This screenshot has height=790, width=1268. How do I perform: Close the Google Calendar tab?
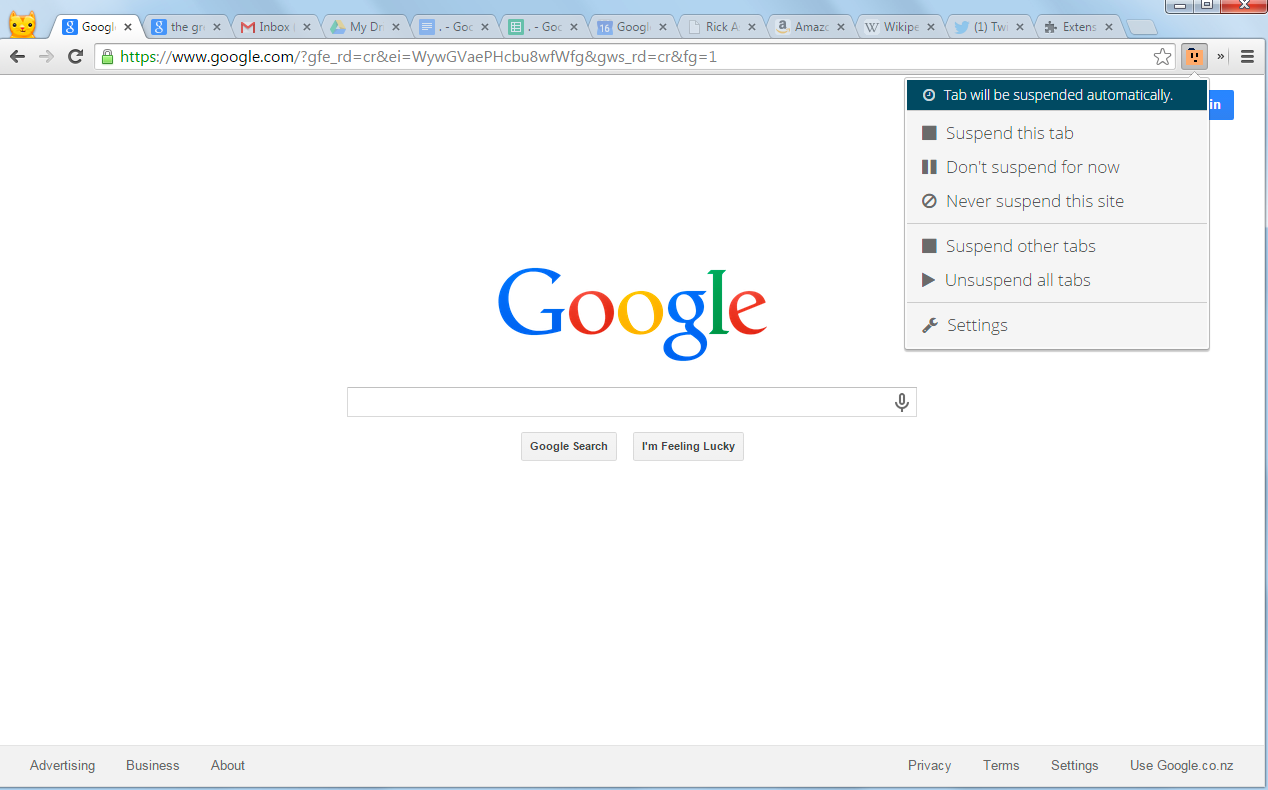662,27
